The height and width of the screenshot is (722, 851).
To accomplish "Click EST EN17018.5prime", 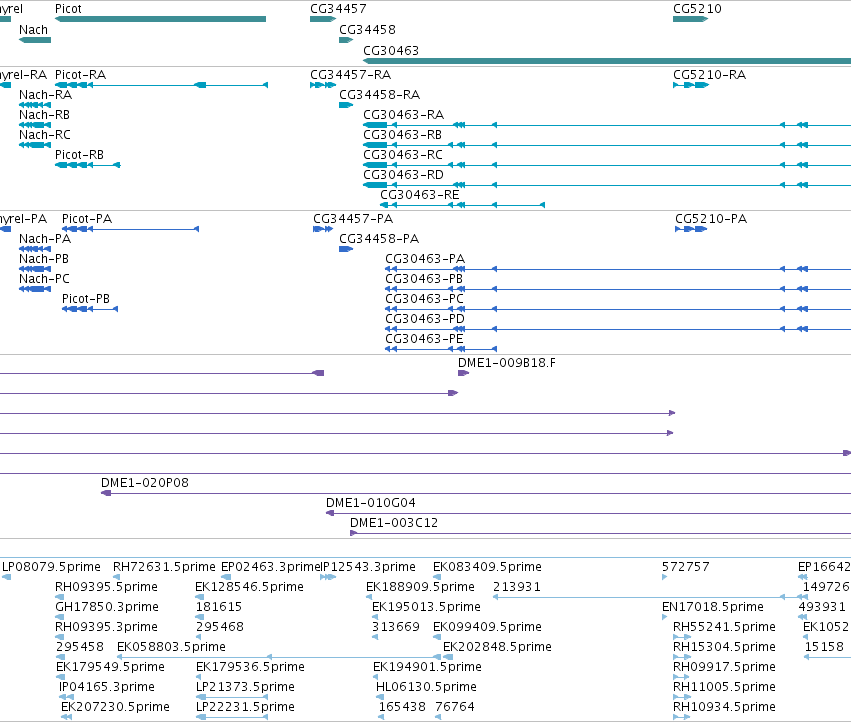I will 664,617.
